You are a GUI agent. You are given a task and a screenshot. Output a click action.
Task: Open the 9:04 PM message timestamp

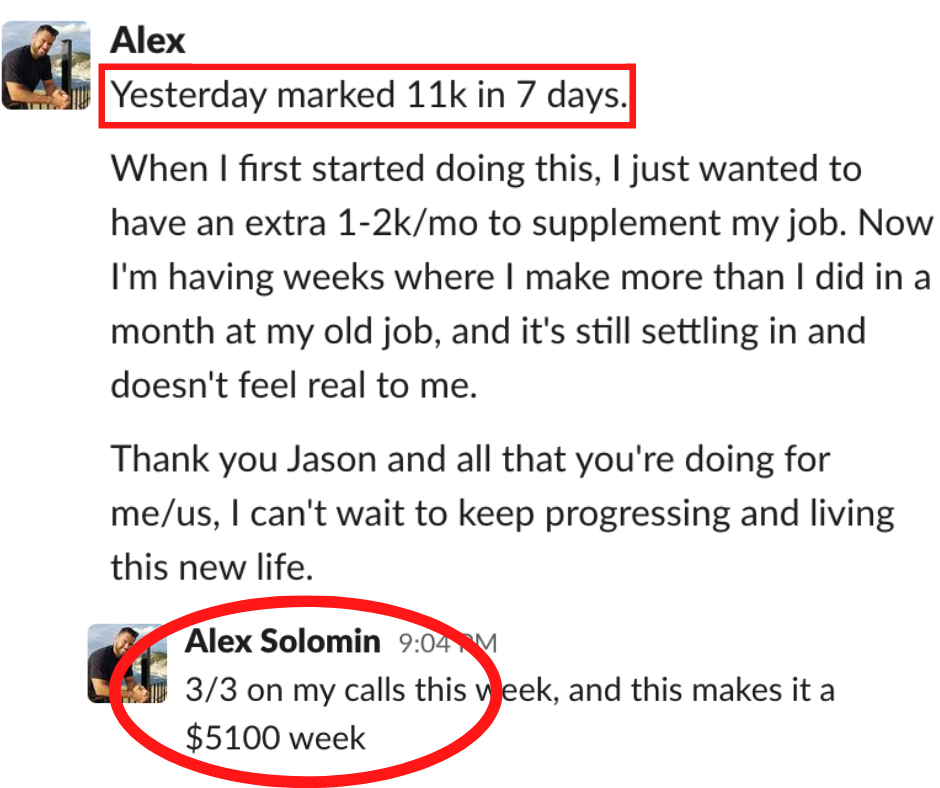[448, 643]
